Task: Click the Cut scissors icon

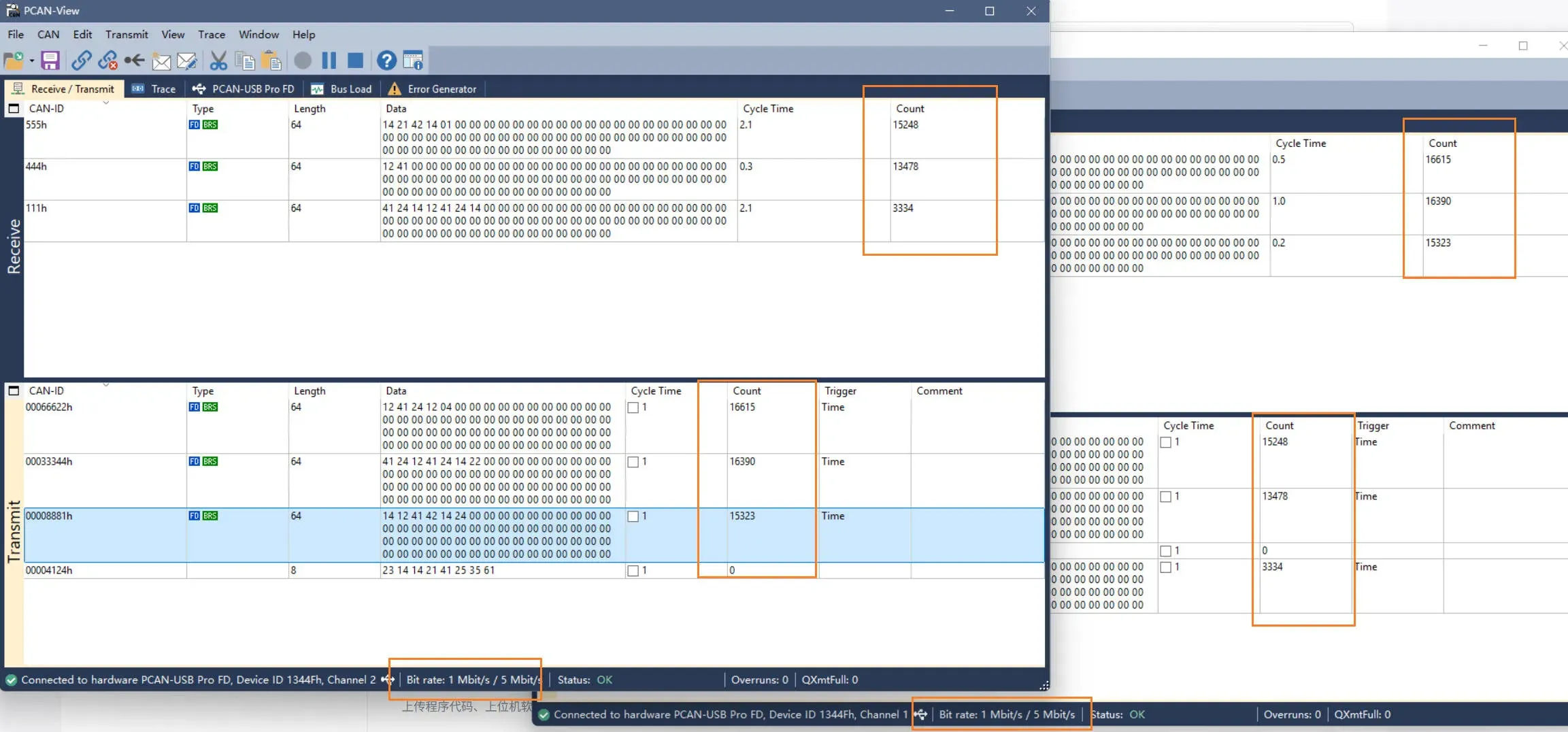Action: (x=218, y=61)
